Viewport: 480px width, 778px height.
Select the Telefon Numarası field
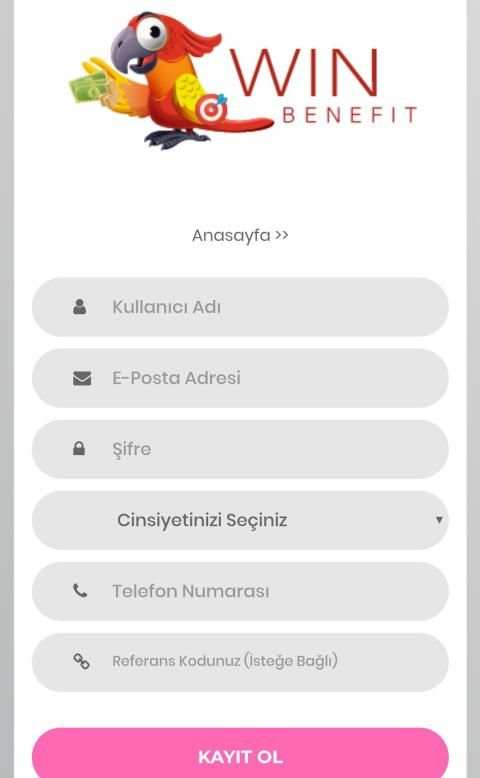pos(240,591)
